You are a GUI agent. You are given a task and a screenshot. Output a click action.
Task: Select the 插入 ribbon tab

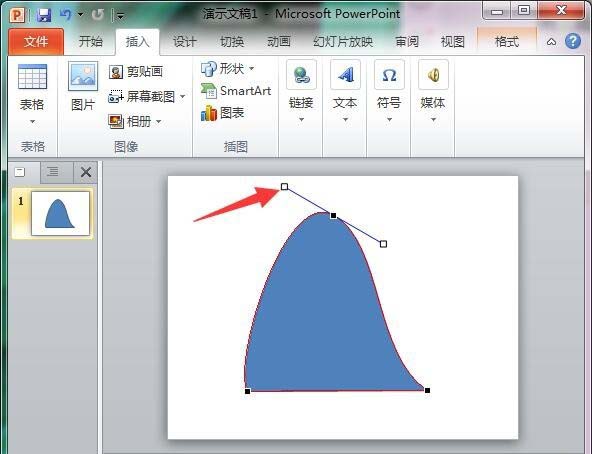[x=137, y=42]
